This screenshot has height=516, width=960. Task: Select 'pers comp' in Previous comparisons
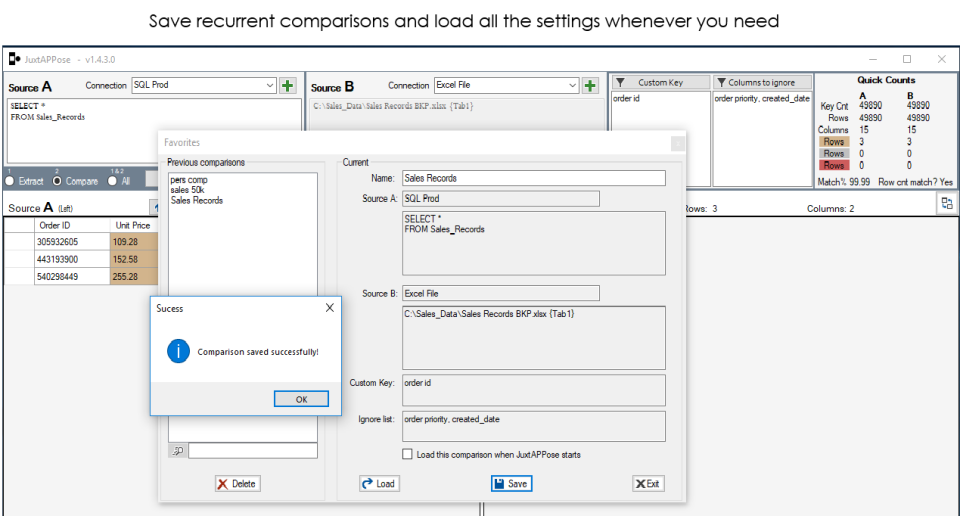click(x=189, y=180)
